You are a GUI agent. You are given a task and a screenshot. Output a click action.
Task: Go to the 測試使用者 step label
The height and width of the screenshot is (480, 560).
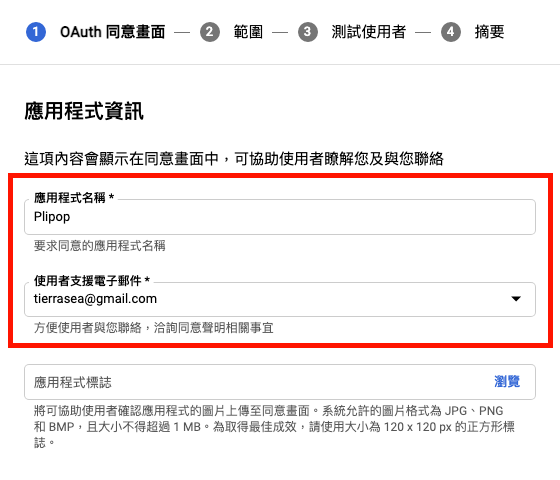[369, 32]
